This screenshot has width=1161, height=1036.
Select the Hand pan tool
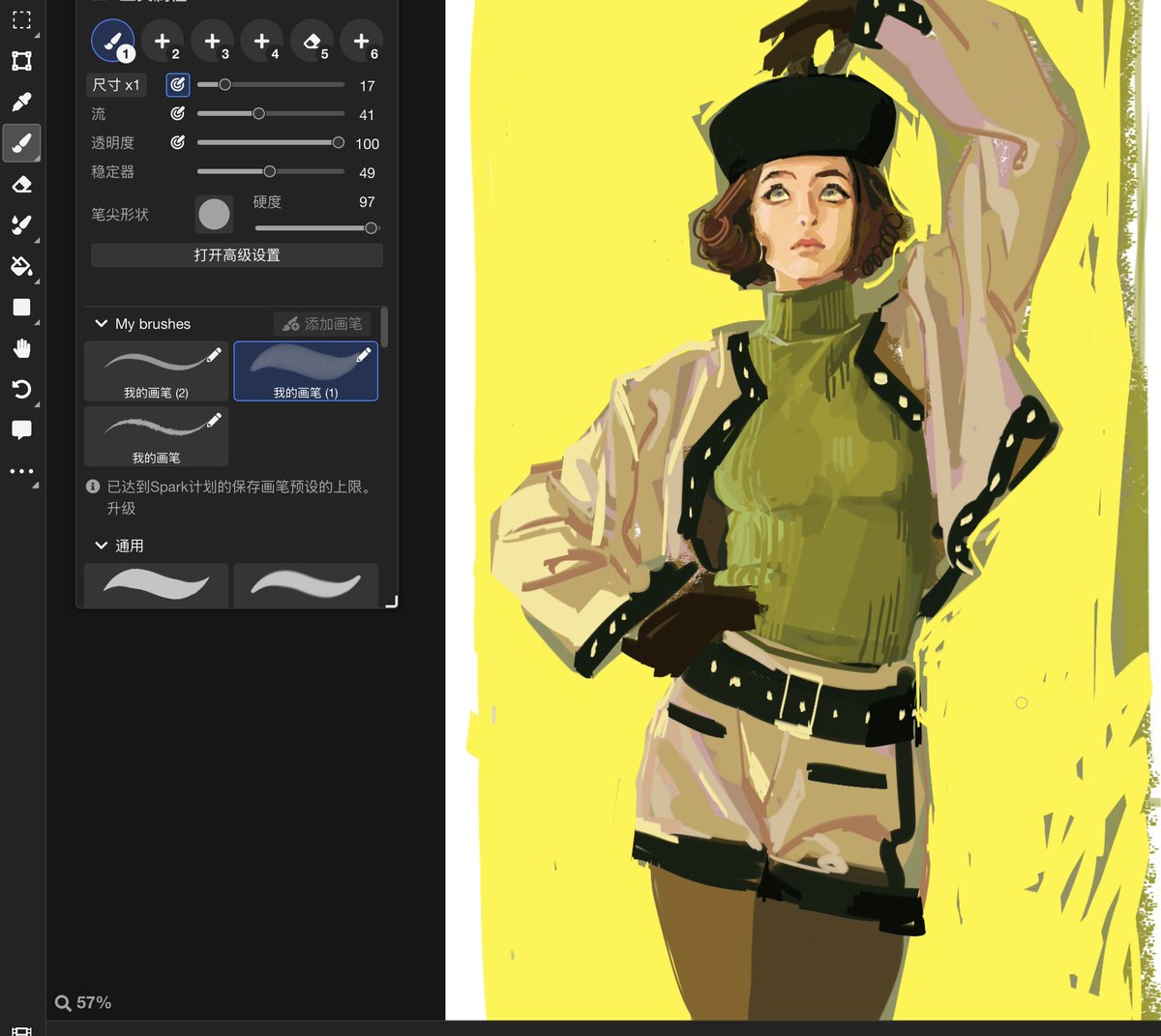click(21, 348)
